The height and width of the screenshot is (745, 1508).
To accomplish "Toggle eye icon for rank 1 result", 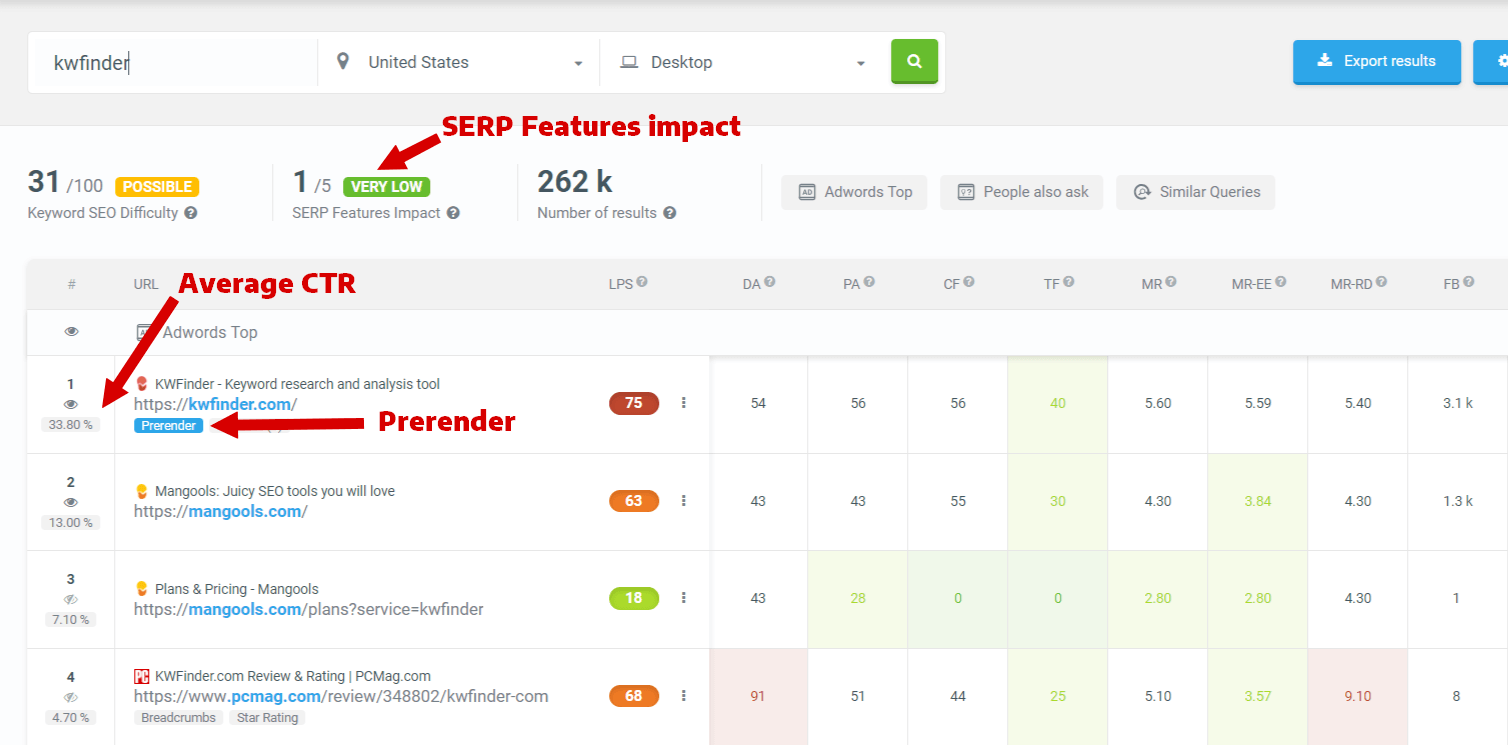I will coord(71,405).
